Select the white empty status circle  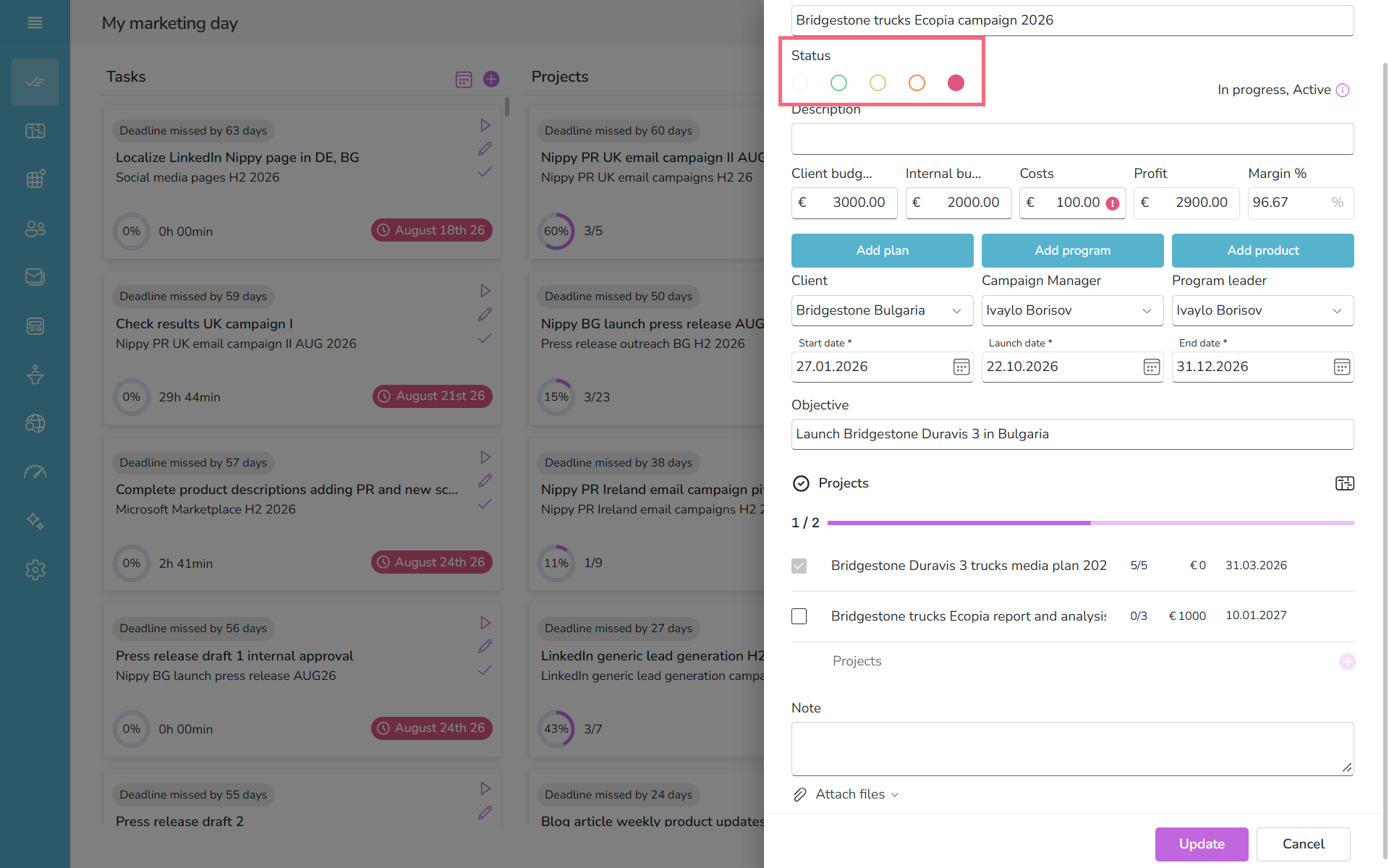799,83
